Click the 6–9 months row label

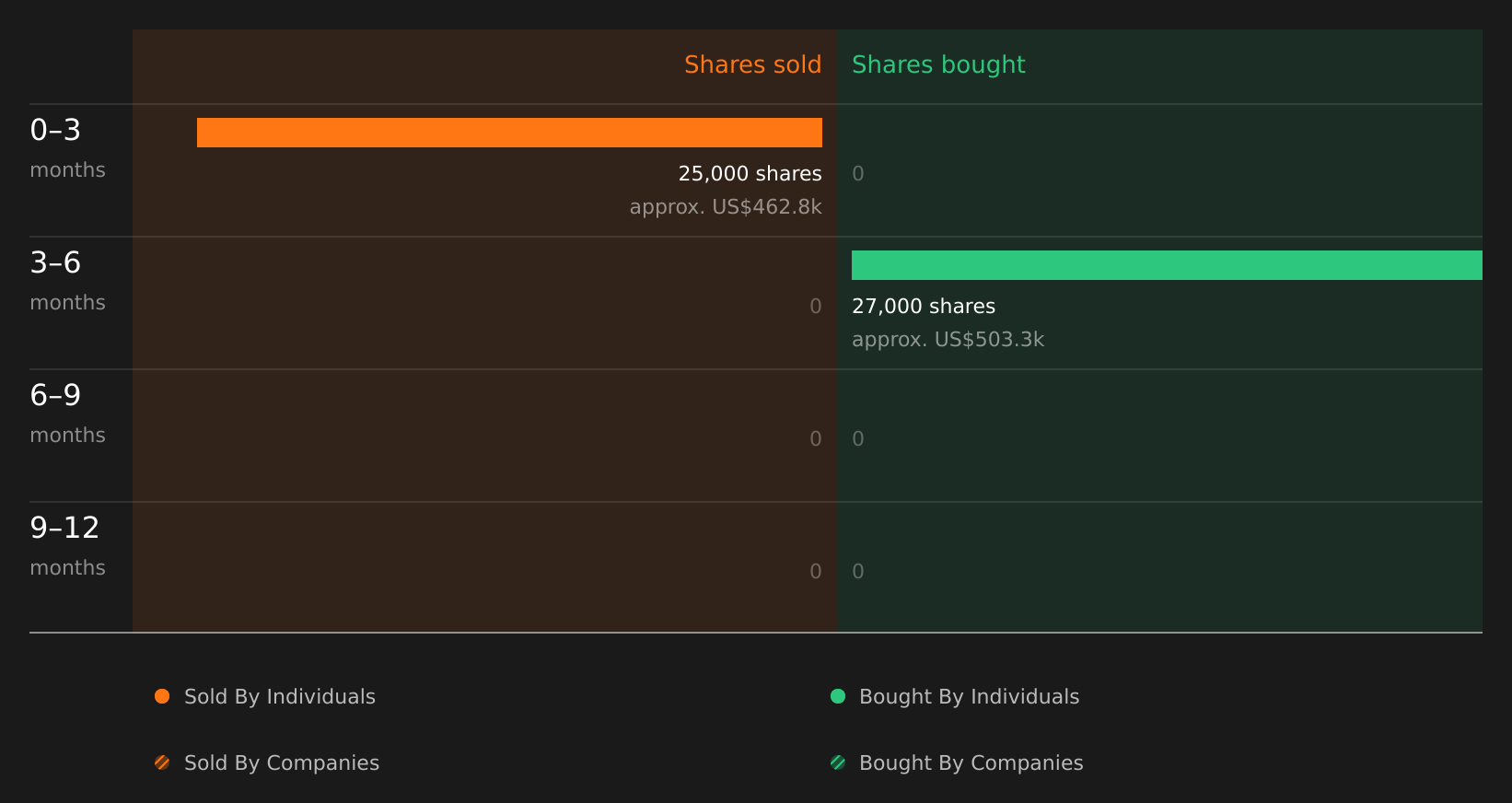point(67,413)
